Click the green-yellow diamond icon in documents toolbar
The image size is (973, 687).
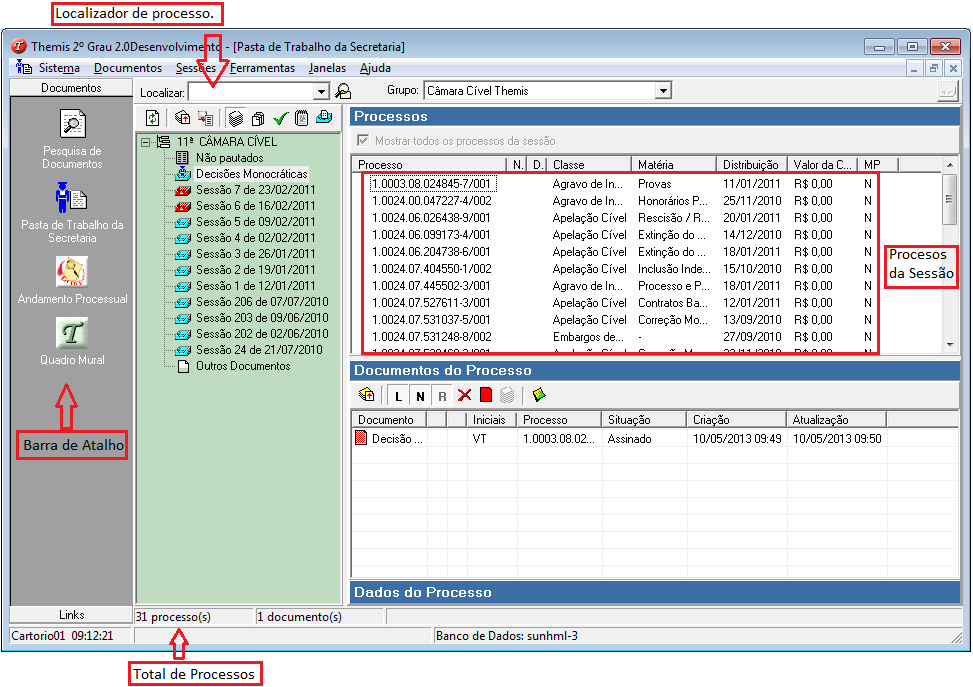click(539, 395)
